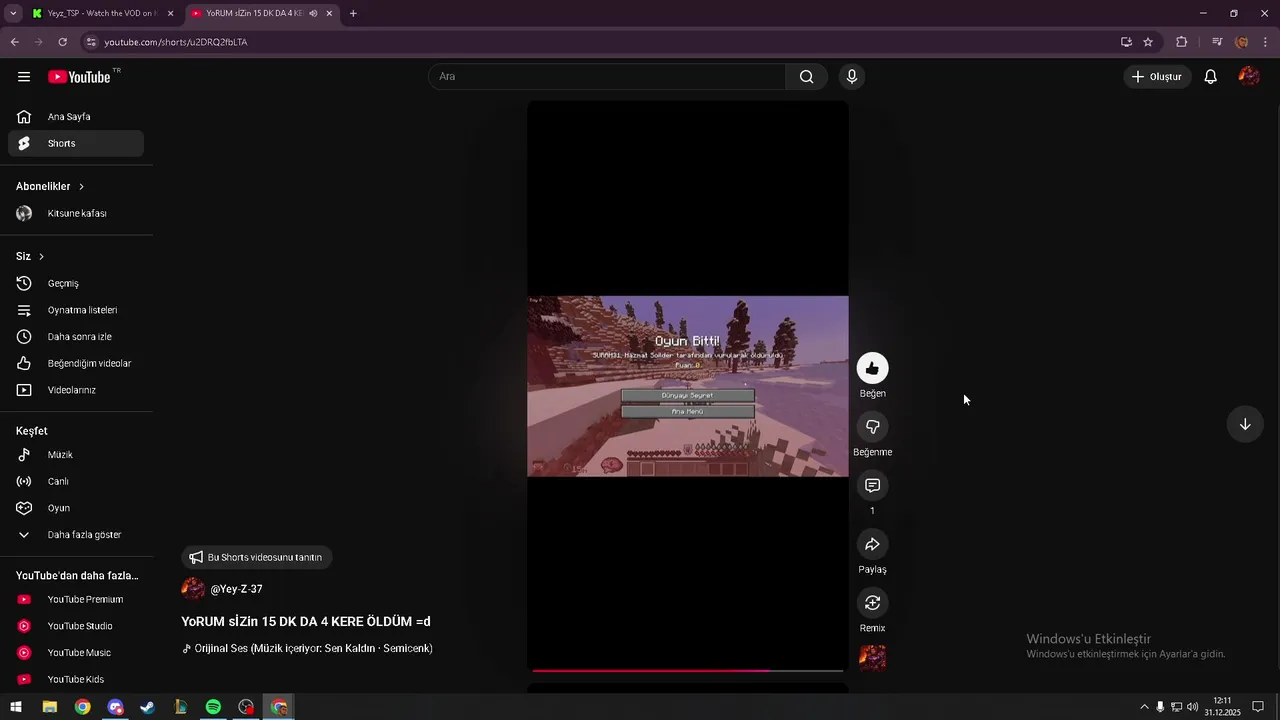
Task: Open Steam from taskbar
Action: (x=147, y=707)
